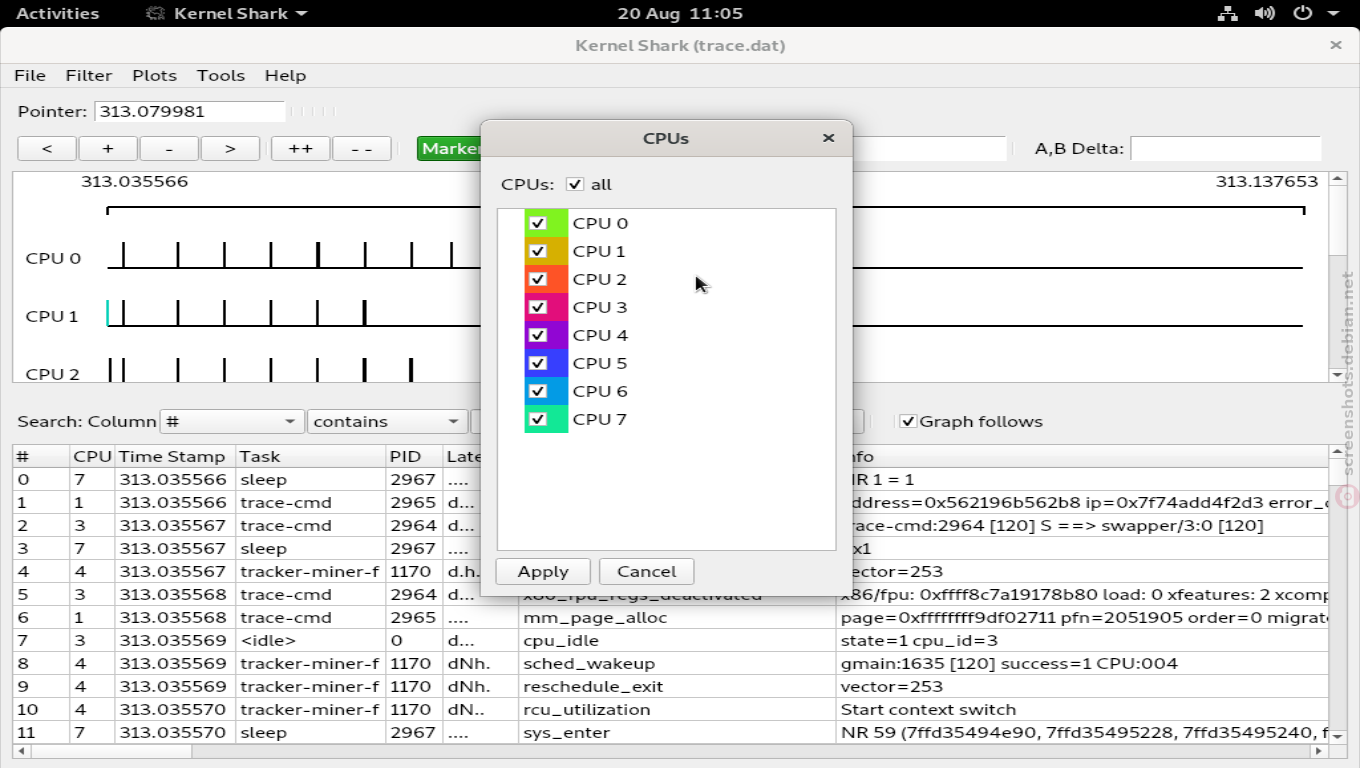Click the Pointer value field
Screen dimensions: 1360x768
pos(190,111)
